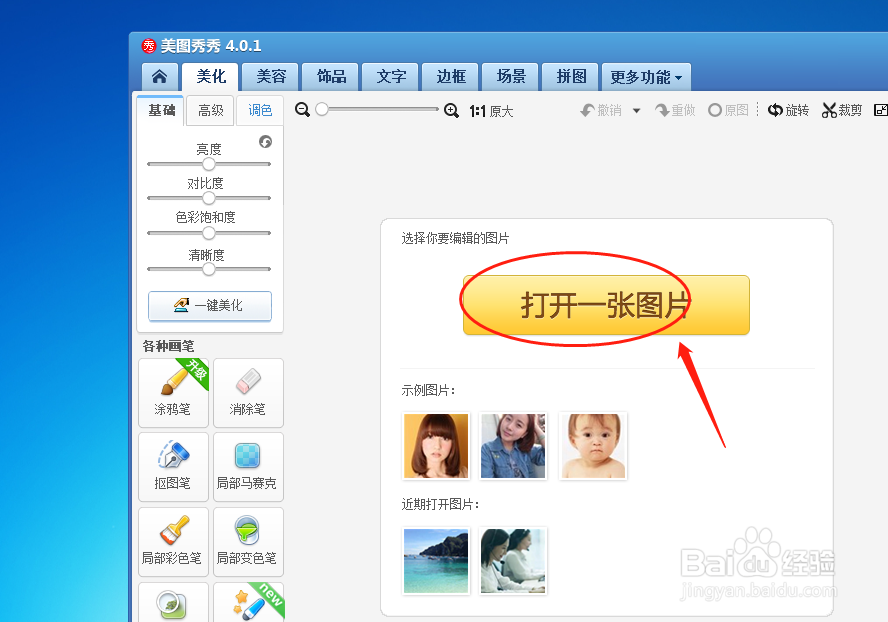Click the zoom in magnifier icon
888x622 pixels.
pyautogui.click(x=451, y=110)
